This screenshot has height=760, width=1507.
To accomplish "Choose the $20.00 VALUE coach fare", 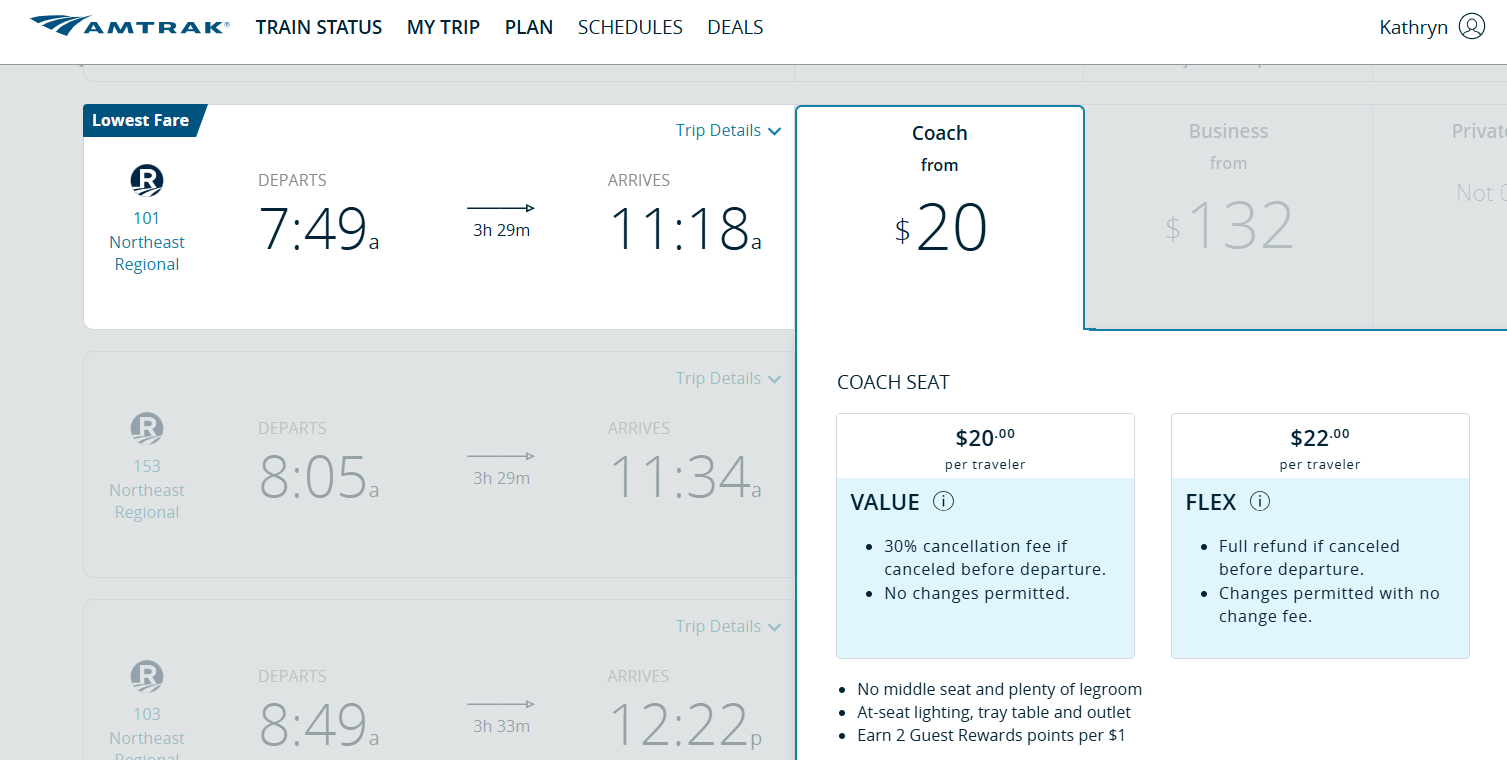I will click(x=985, y=536).
